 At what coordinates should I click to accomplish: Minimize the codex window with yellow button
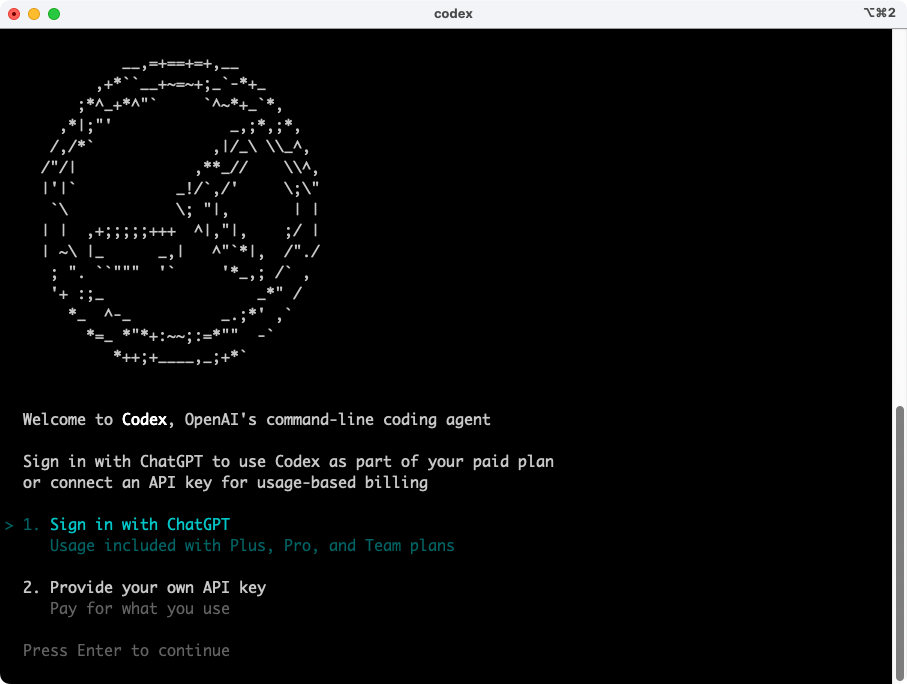[x=34, y=14]
